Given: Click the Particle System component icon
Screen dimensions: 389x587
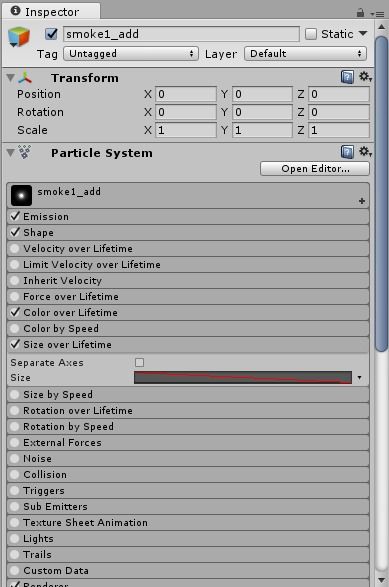Looking at the screenshot, I should [x=25, y=152].
